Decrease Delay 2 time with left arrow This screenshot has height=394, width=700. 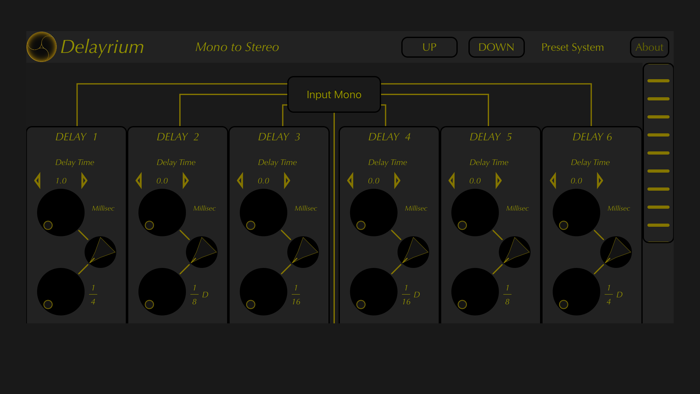click(139, 181)
